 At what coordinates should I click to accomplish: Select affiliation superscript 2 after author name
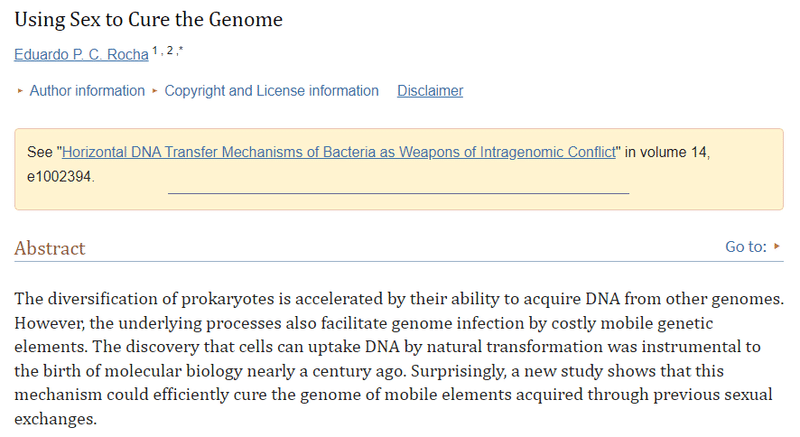170,50
